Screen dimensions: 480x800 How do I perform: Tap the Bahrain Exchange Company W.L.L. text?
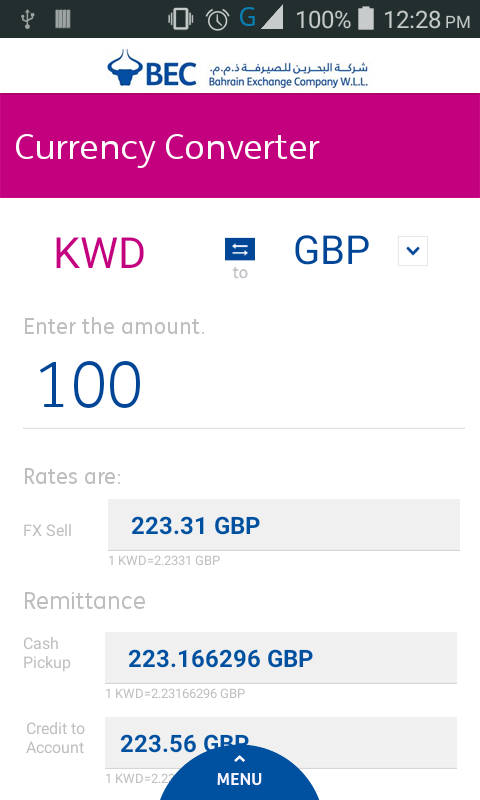coord(288,82)
